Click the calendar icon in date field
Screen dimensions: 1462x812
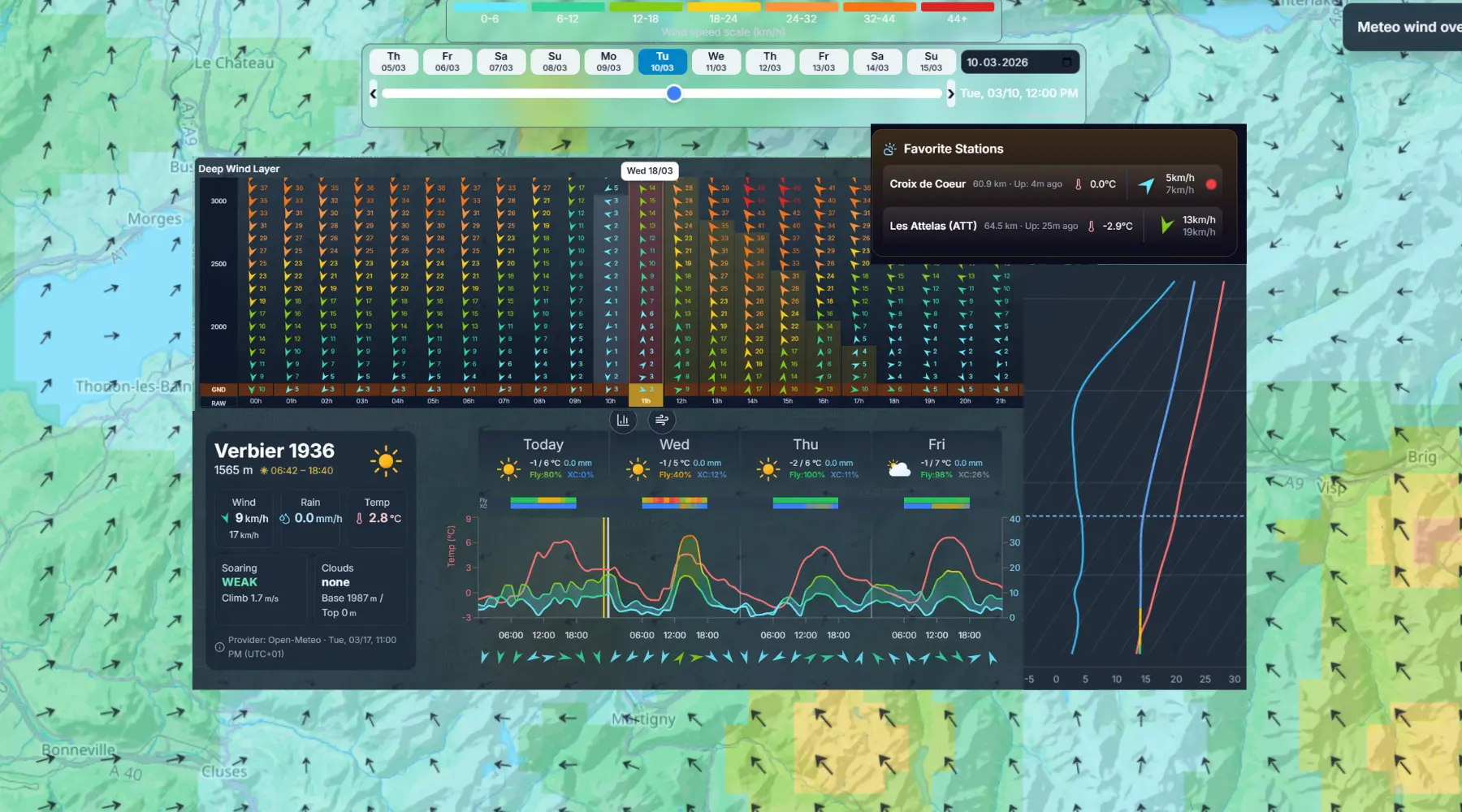tap(1066, 62)
